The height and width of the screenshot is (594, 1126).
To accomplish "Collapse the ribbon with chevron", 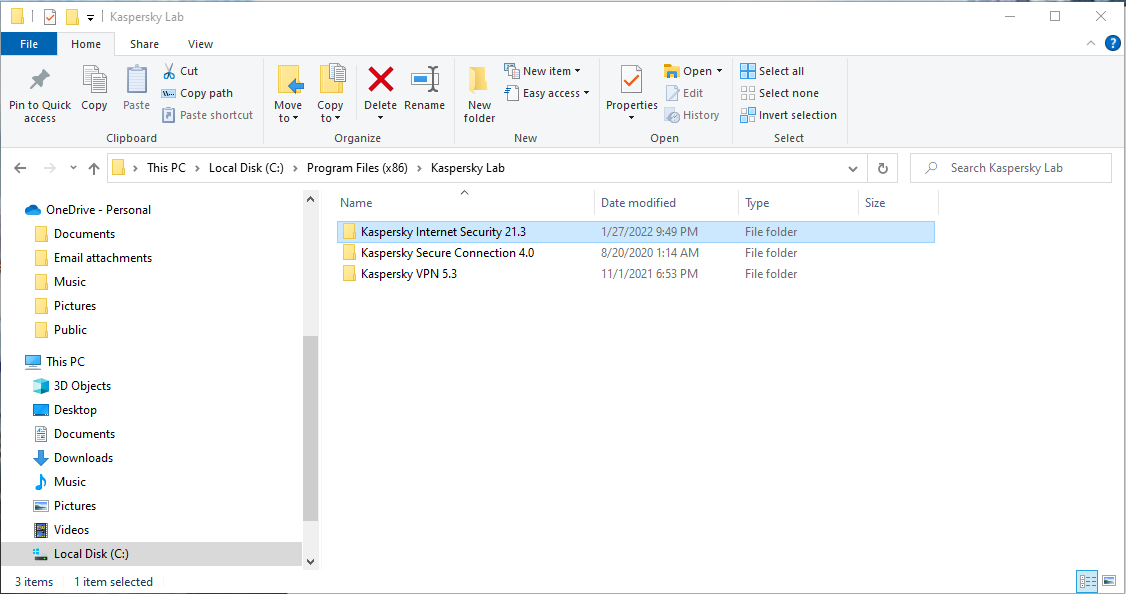I will click(1091, 44).
